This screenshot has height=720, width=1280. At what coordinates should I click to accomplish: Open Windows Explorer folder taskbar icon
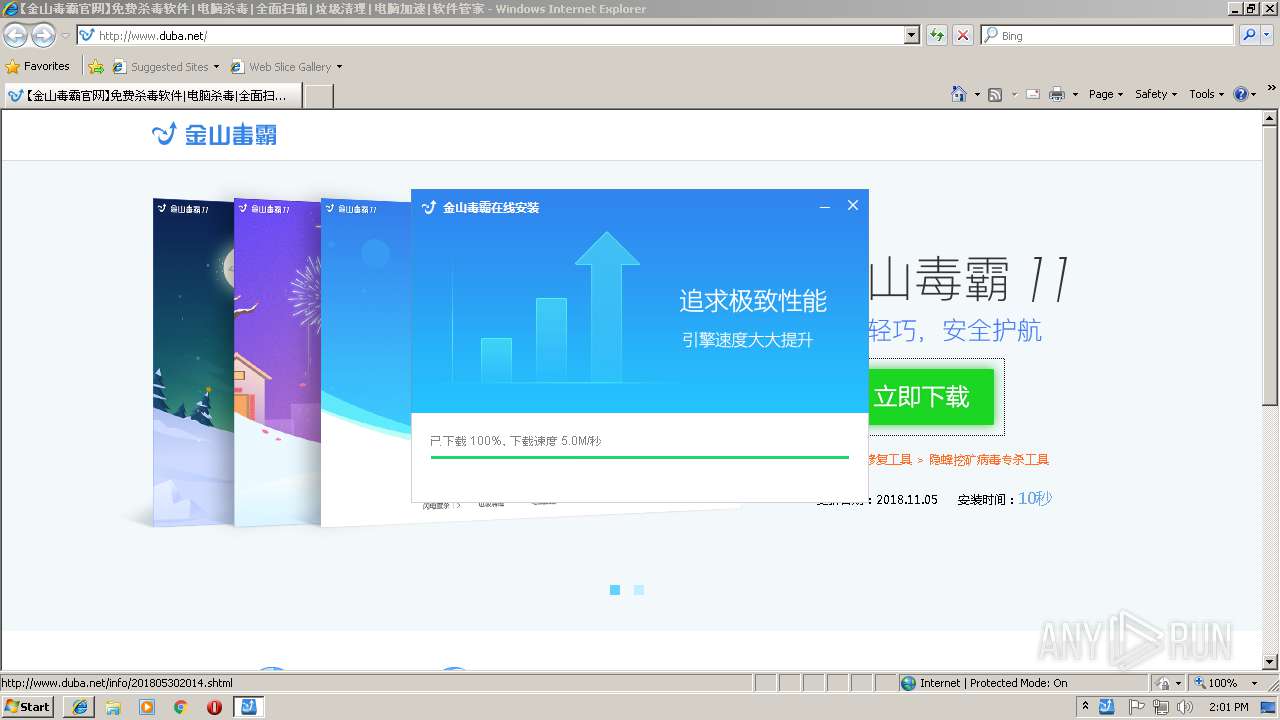[113, 707]
